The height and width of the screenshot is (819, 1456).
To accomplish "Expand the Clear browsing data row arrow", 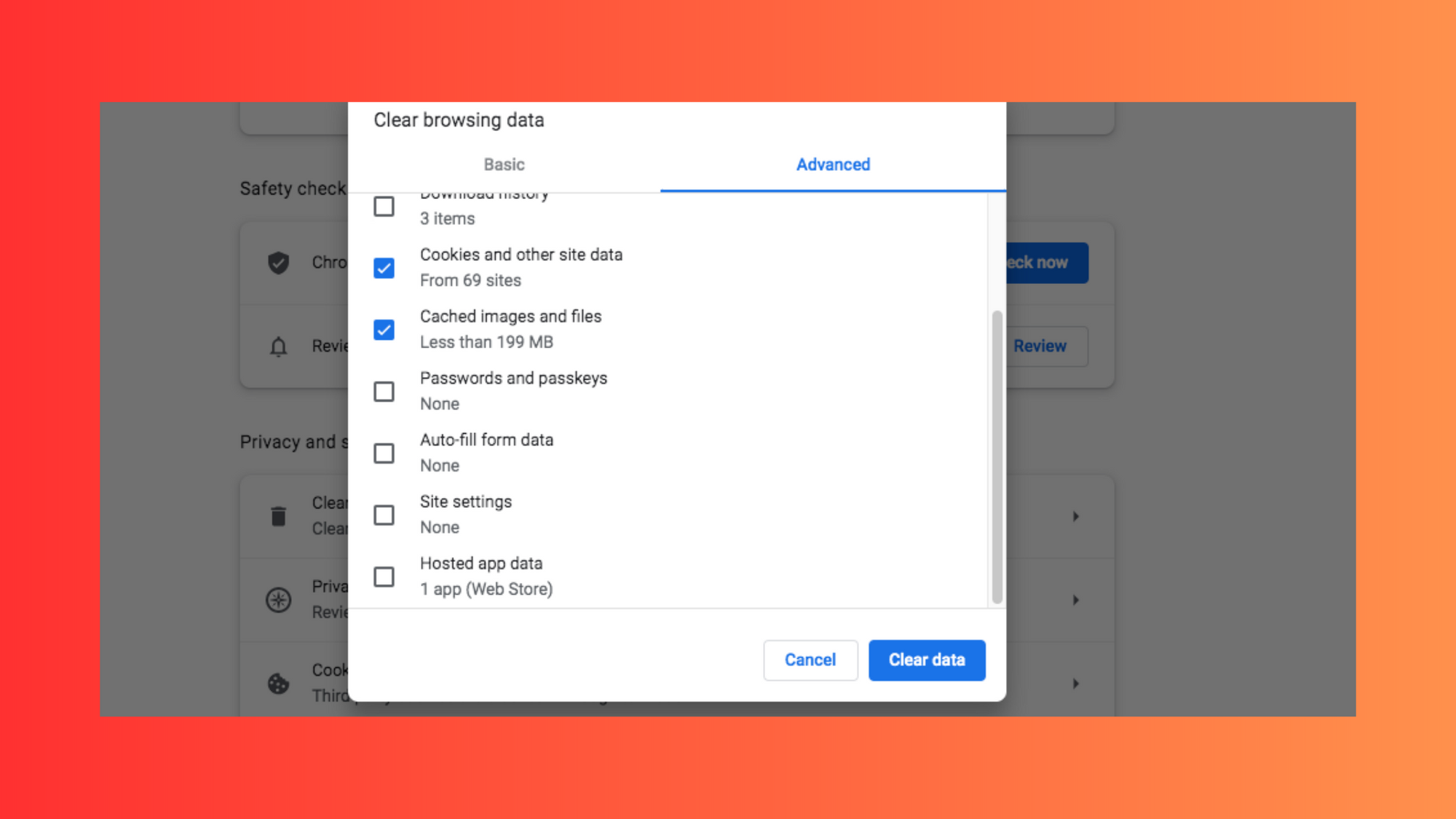I will point(1075,516).
